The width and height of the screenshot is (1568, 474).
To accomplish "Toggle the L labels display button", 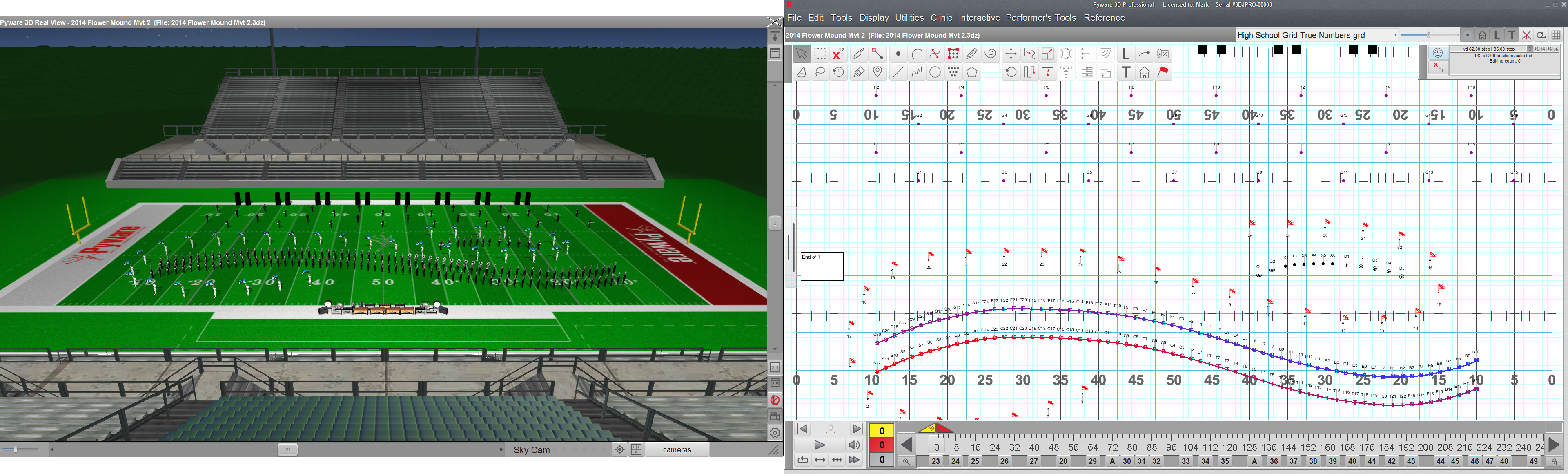I will click(x=1497, y=35).
